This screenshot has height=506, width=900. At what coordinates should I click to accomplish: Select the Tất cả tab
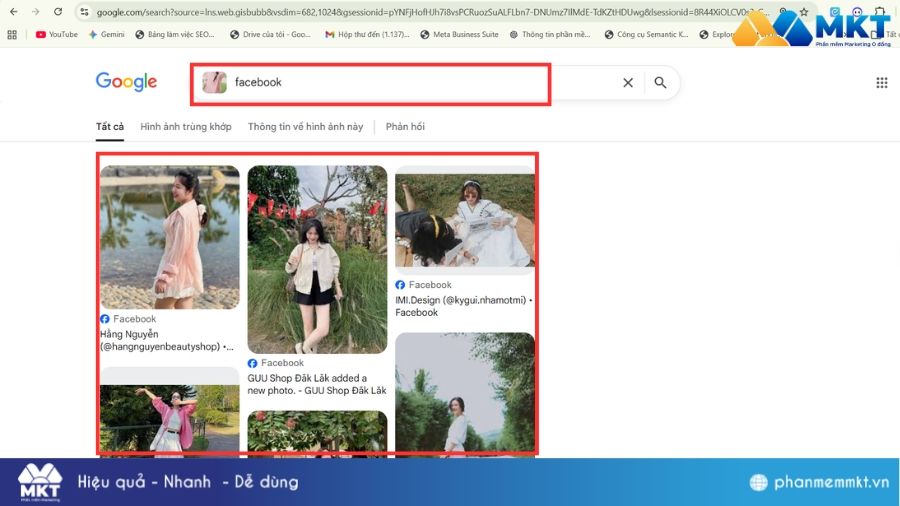(x=110, y=127)
